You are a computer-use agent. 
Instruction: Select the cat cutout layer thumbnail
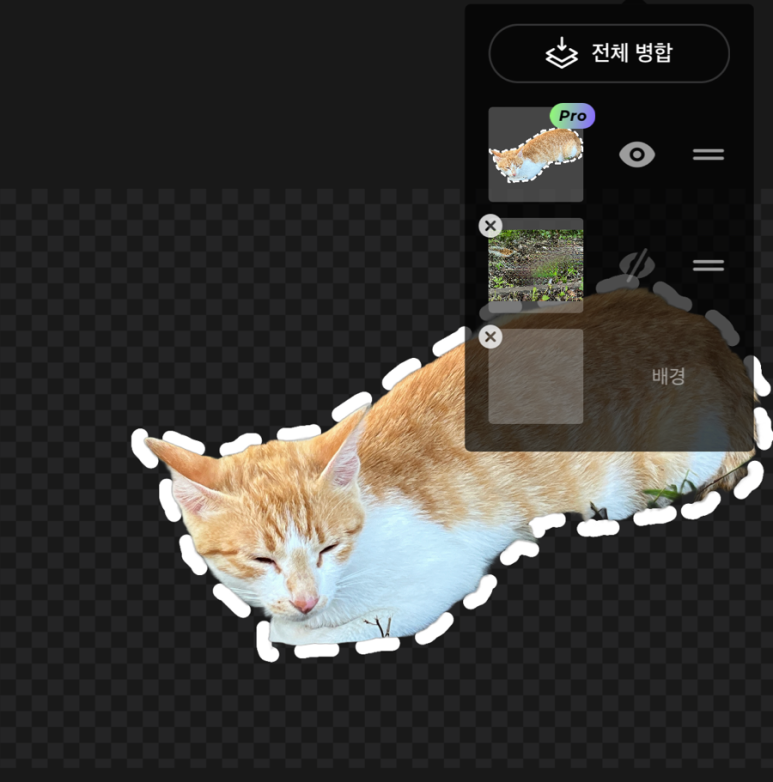[536, 155]
